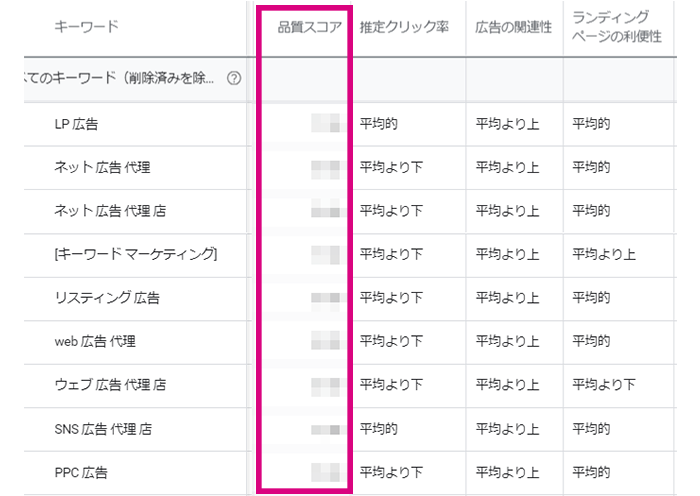Sort by 推定クリック率 column header

click(404, 27)
